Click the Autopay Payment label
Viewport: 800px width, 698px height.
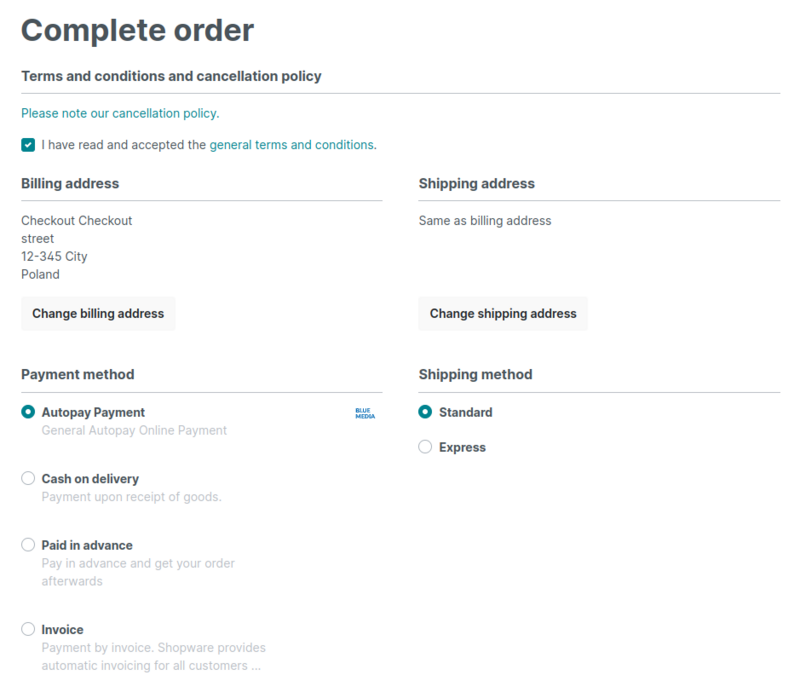pos(93,412)
